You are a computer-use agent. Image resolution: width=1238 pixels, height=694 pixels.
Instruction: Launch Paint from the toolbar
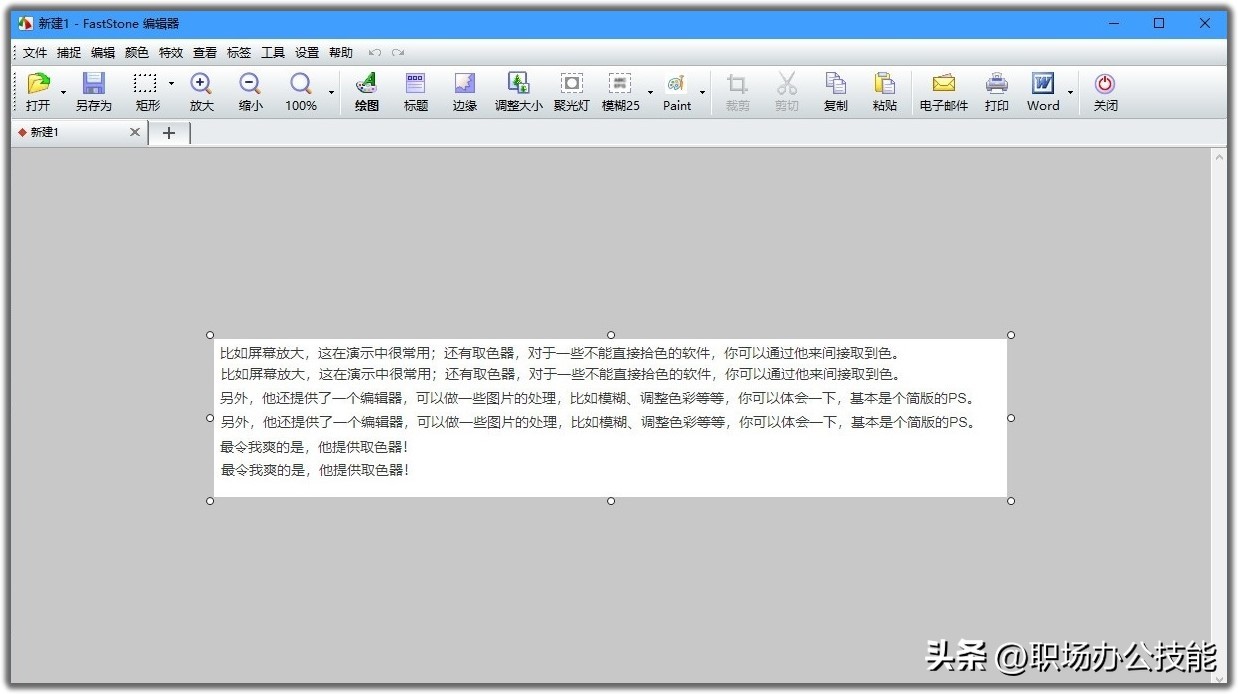(677, 90)
